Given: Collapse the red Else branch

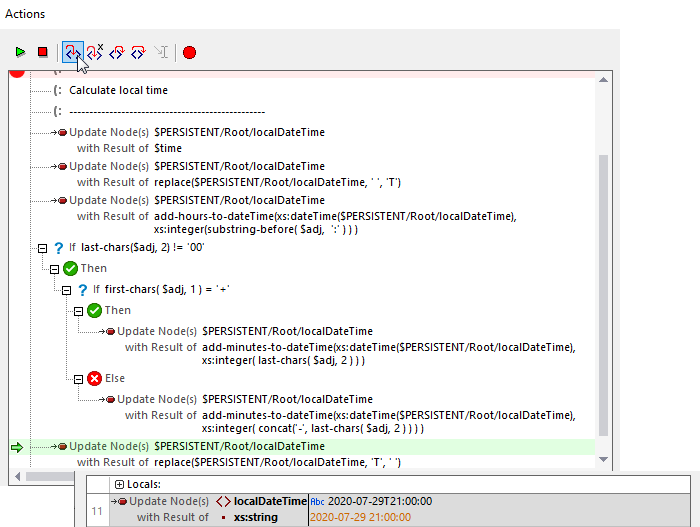Looking at the screenshot, I should coord(79,379).
